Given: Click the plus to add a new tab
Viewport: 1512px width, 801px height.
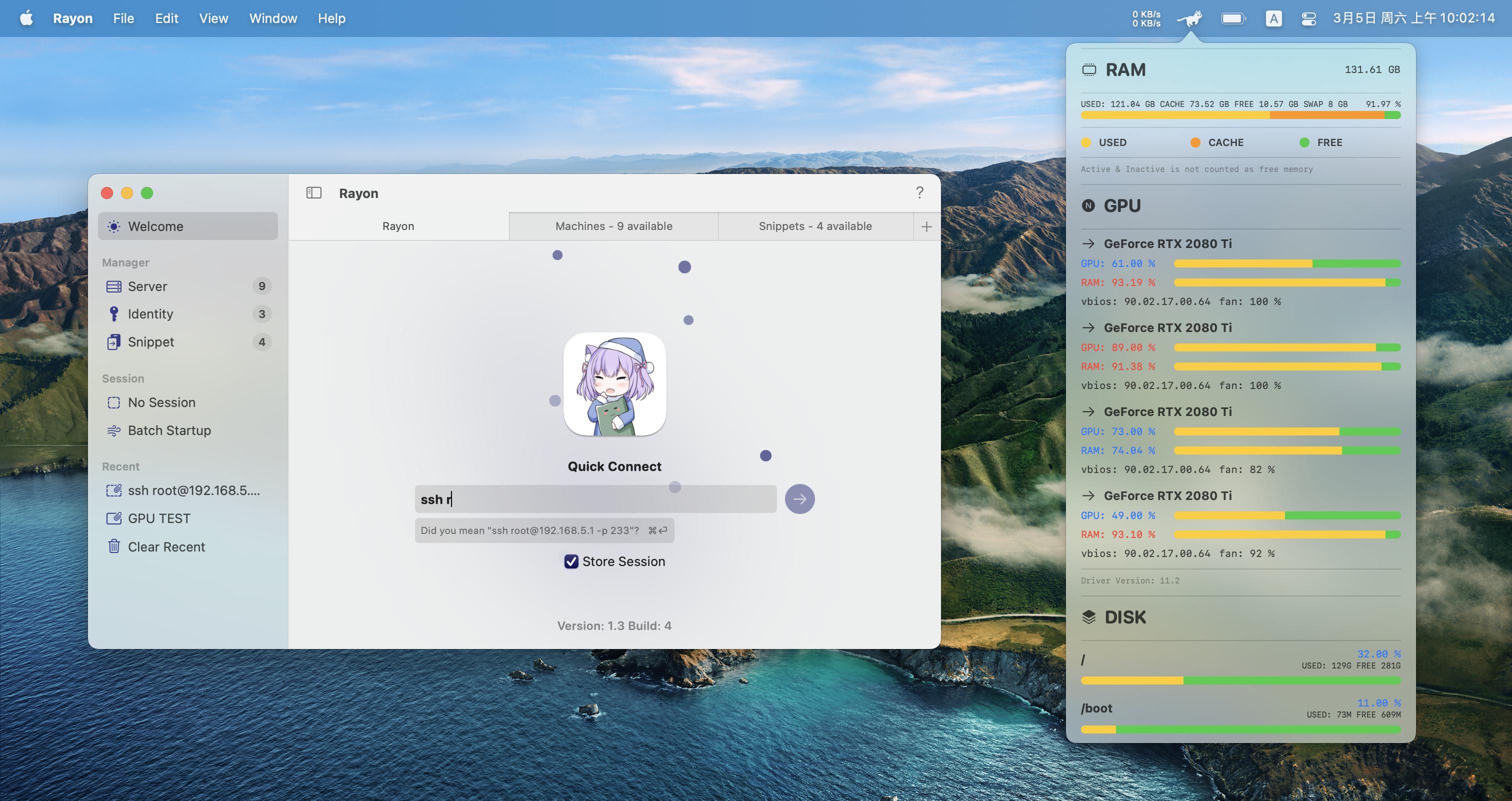Looking at the screenshot, I should coord(927,226).
